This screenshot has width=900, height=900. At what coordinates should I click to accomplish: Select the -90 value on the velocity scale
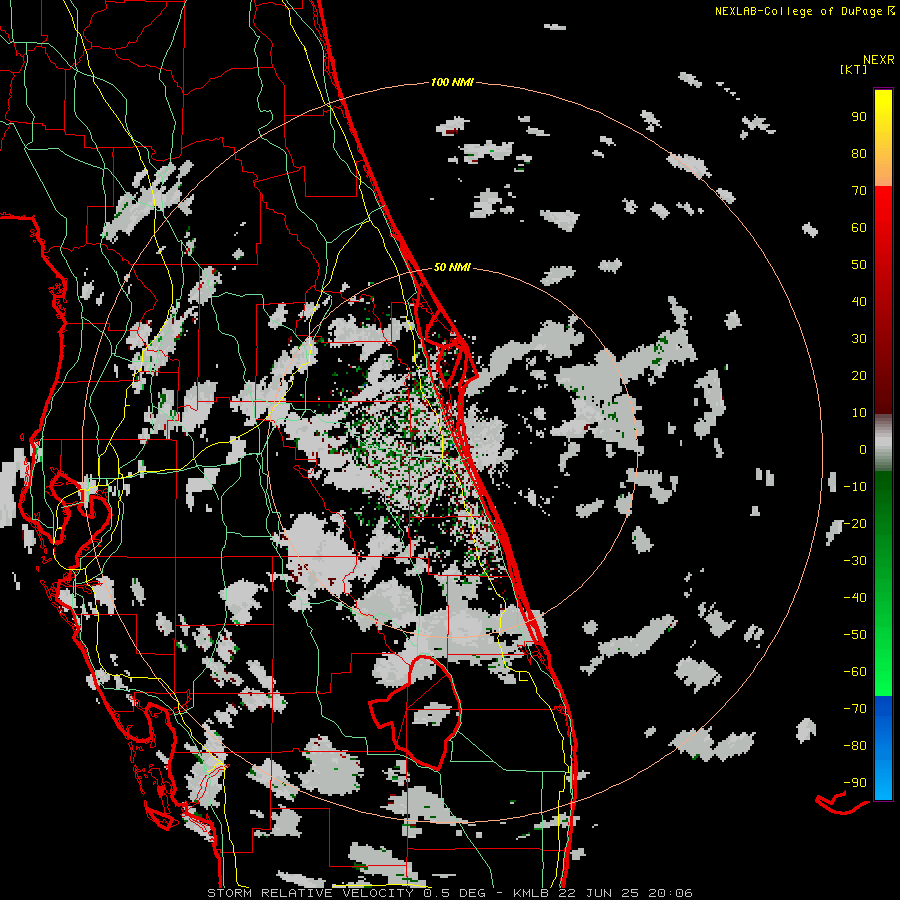coord(855,783)
